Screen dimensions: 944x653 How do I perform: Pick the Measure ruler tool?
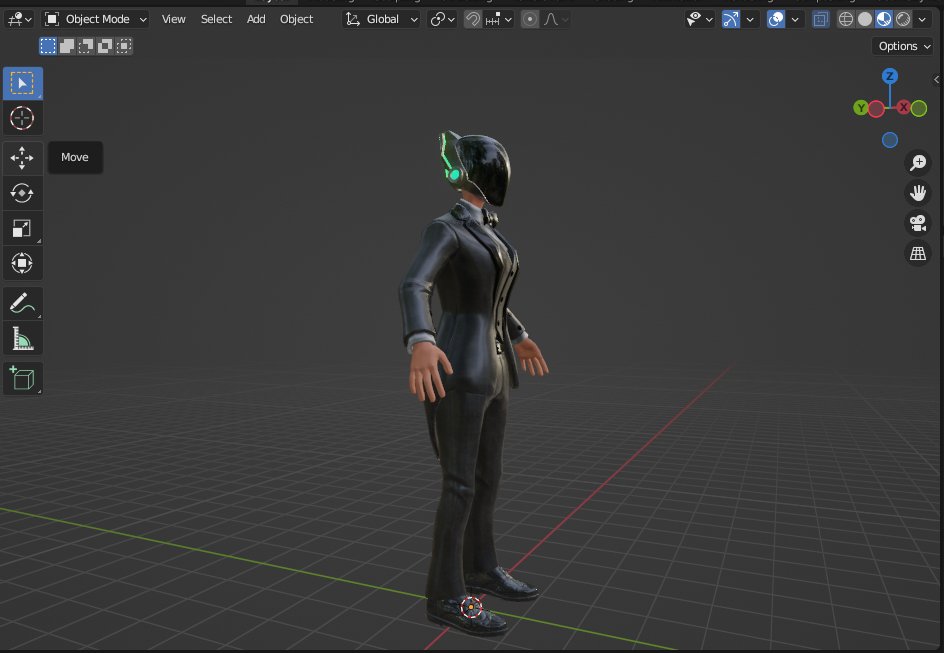click(22, 339)
